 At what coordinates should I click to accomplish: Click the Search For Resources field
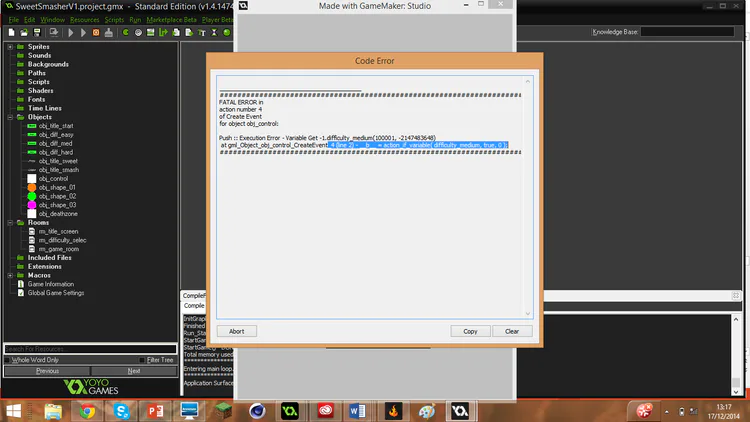coord(90,349)
